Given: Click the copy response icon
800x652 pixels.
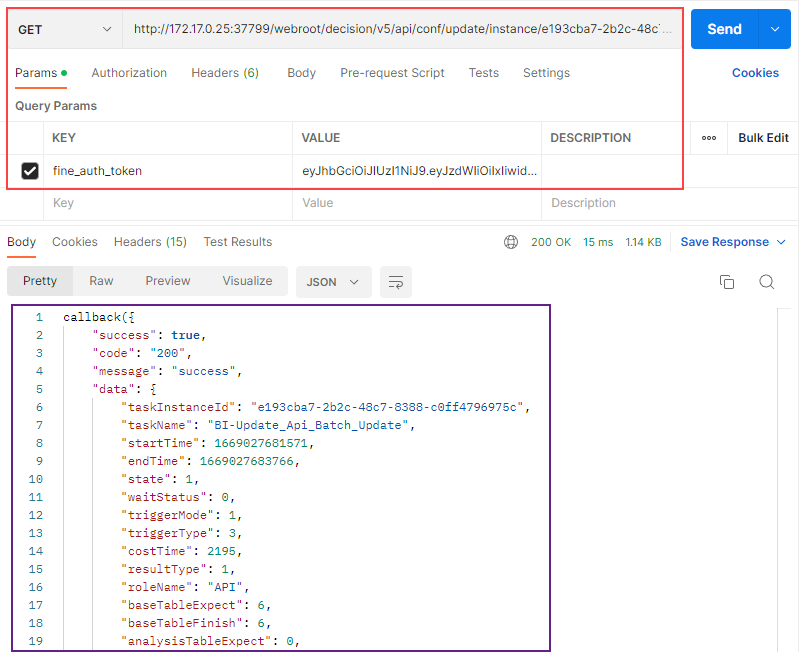Looking at the screenshot, I should point(727,282).
